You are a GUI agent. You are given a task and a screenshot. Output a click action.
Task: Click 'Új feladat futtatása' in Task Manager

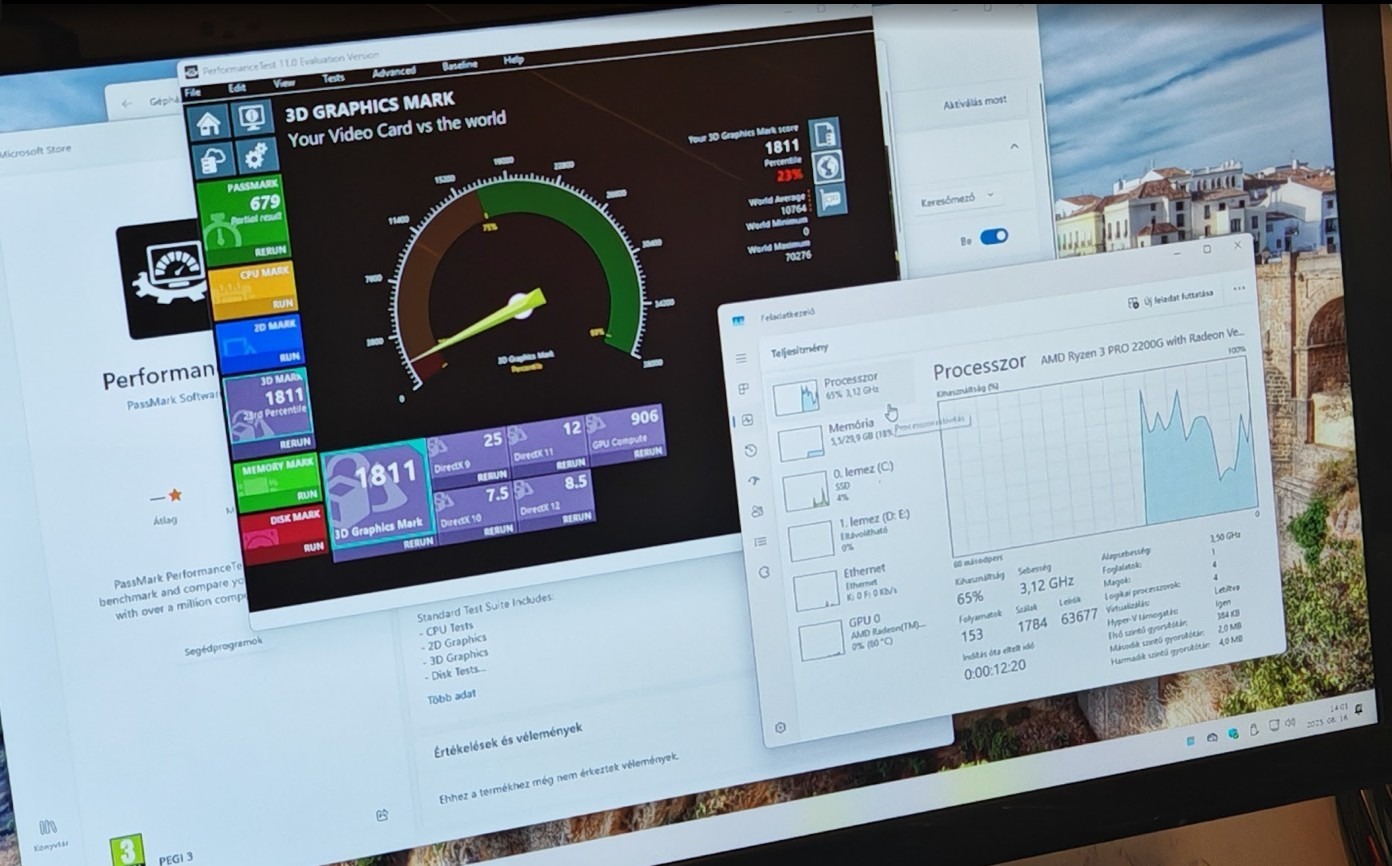point(1170,298)
